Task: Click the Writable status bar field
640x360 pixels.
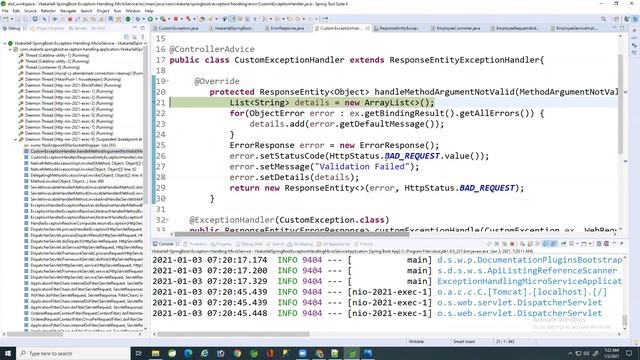Action: click(x=417, y=341)
